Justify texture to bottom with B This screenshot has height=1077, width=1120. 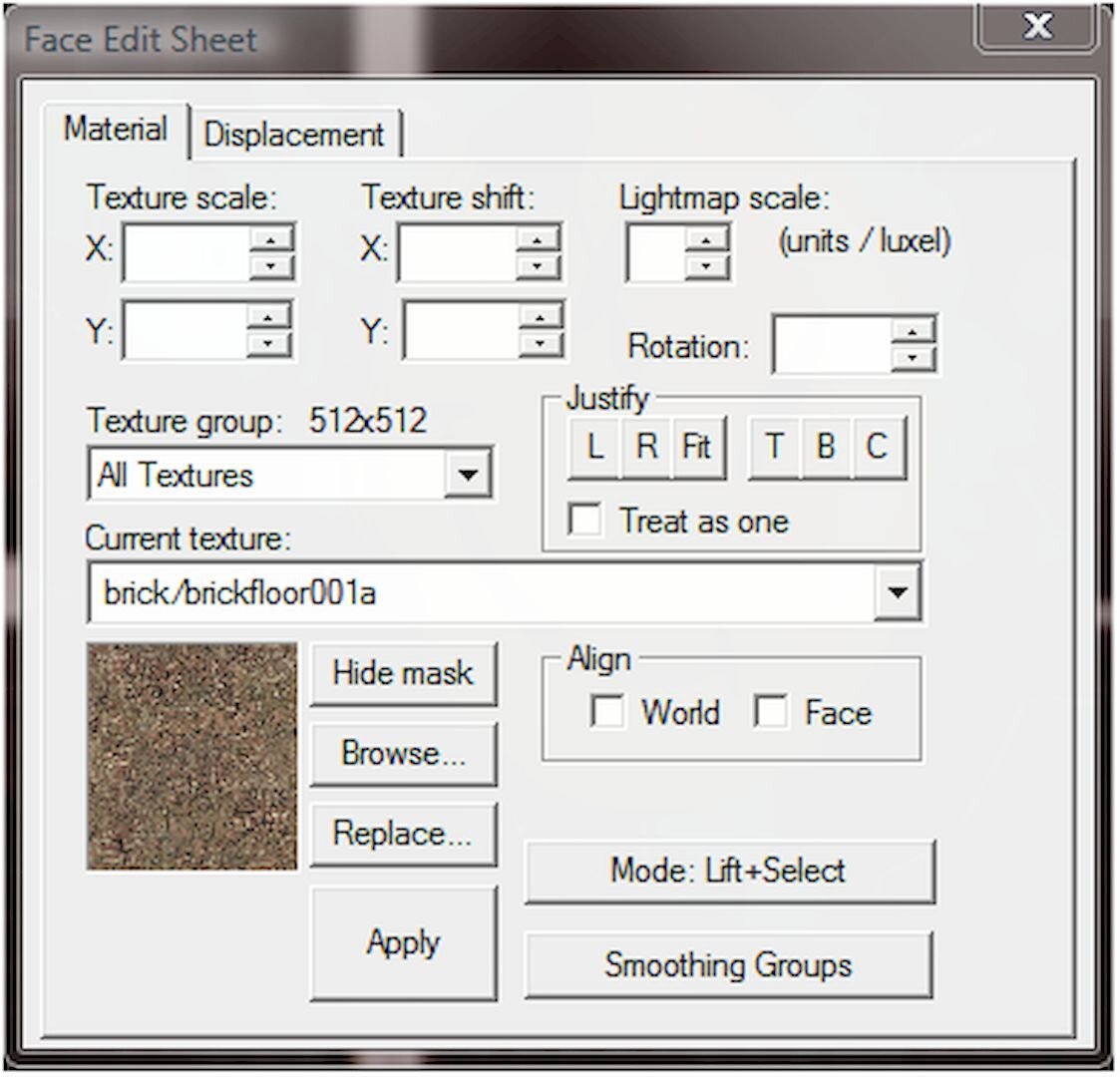pyautogui.click(x=827, y=448)
